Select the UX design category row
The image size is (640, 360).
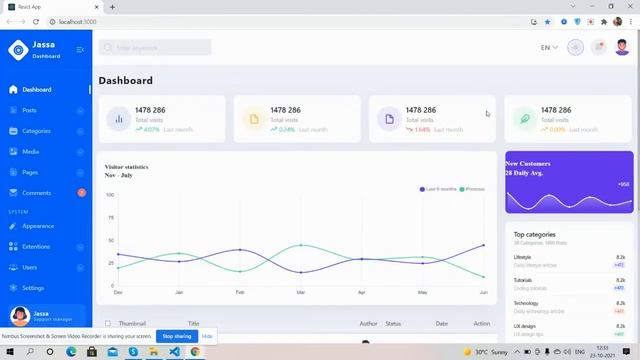[569, 330]
